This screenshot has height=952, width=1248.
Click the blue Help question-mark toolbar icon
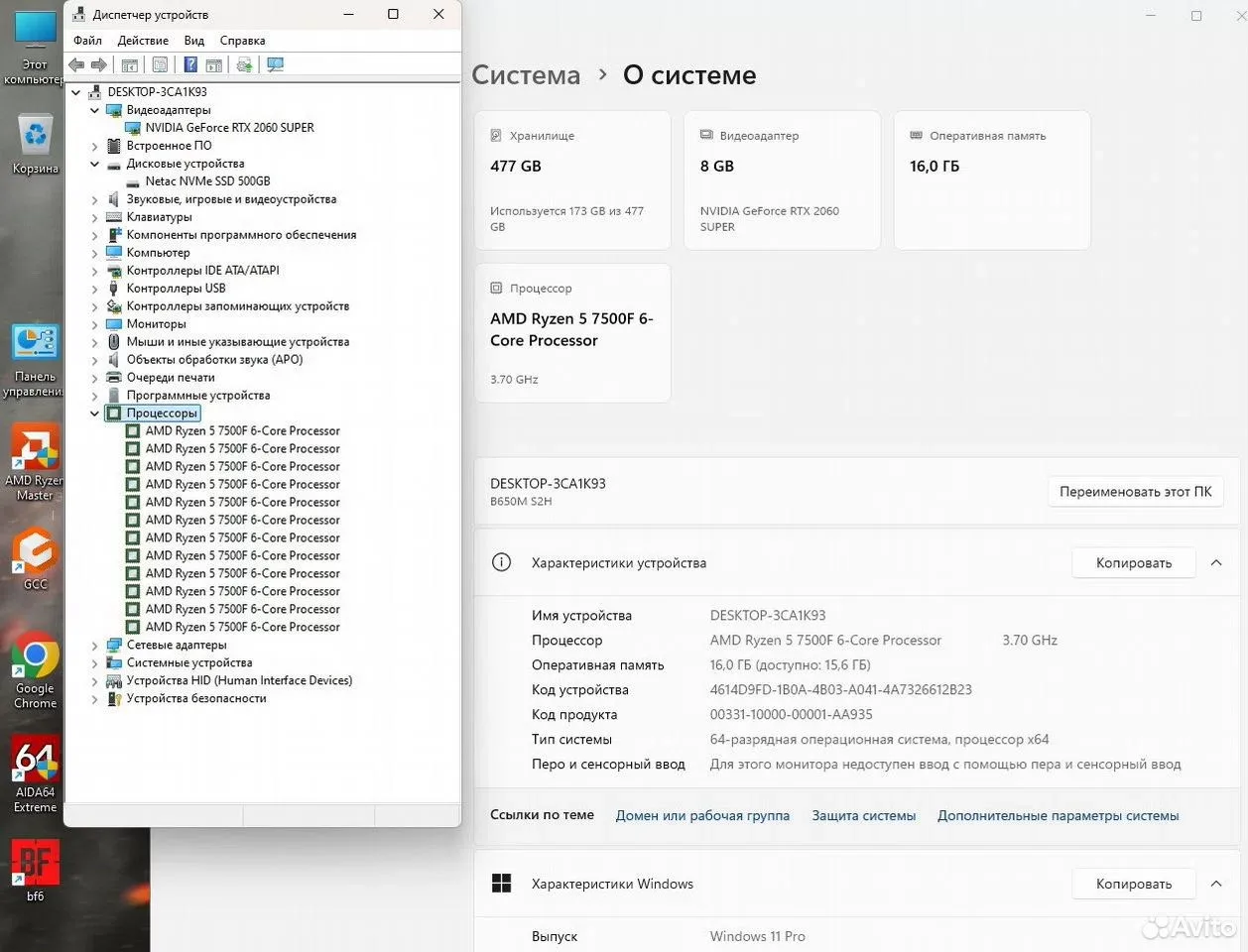[190, 64]
